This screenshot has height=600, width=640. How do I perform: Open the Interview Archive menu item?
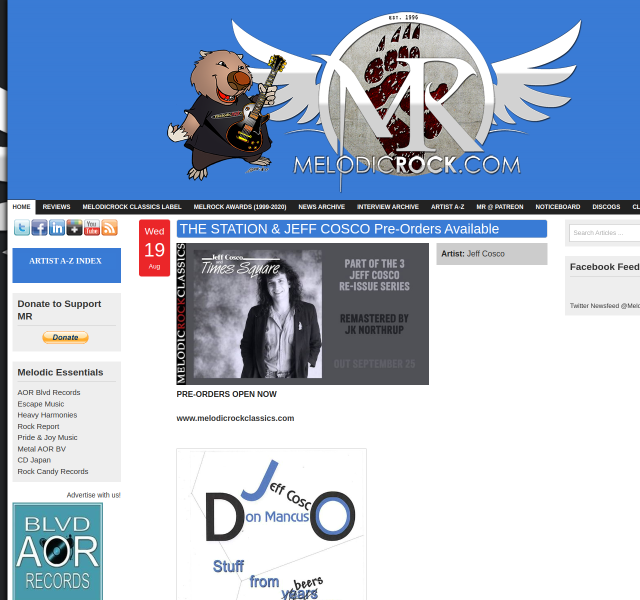388,207
